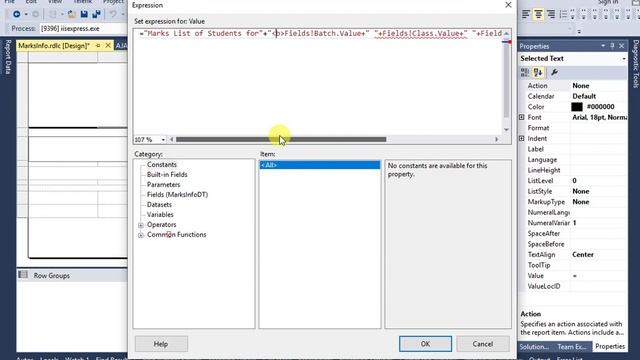
Task: Pin the Properties panel with auto-hide icon
Action: click(612, 46)
